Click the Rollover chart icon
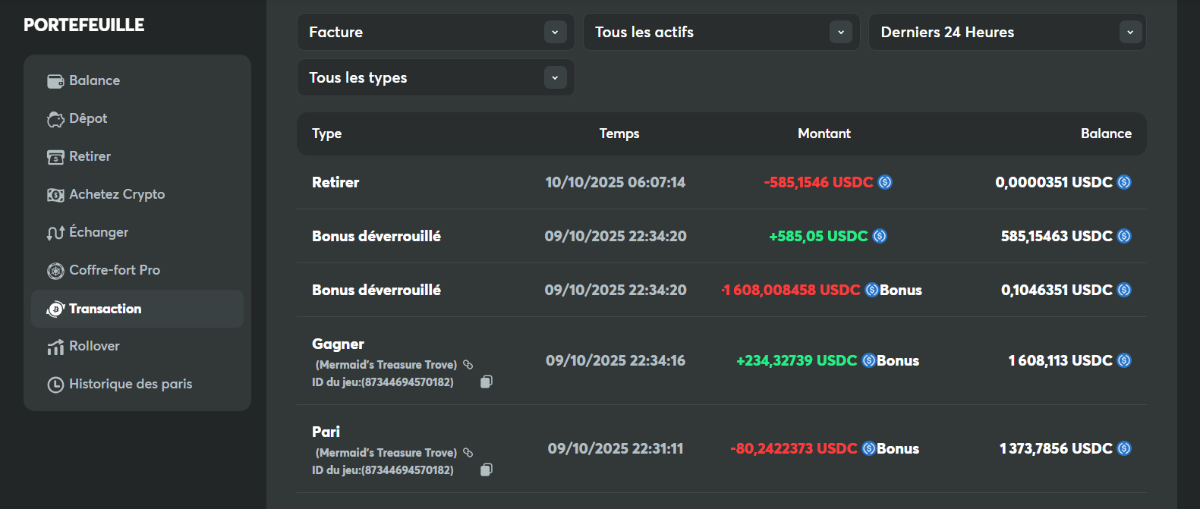 coord(56,347)
